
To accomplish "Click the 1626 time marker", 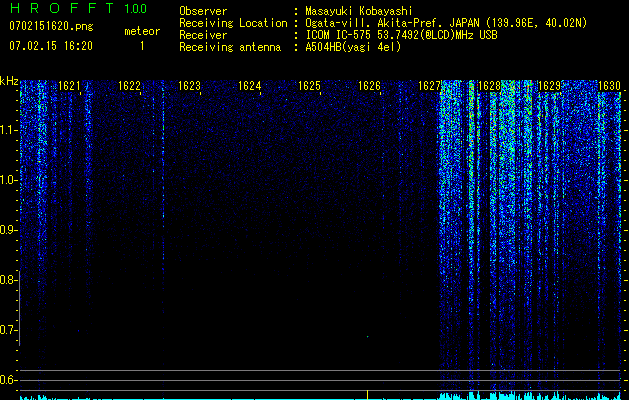I will coord(369,86).
